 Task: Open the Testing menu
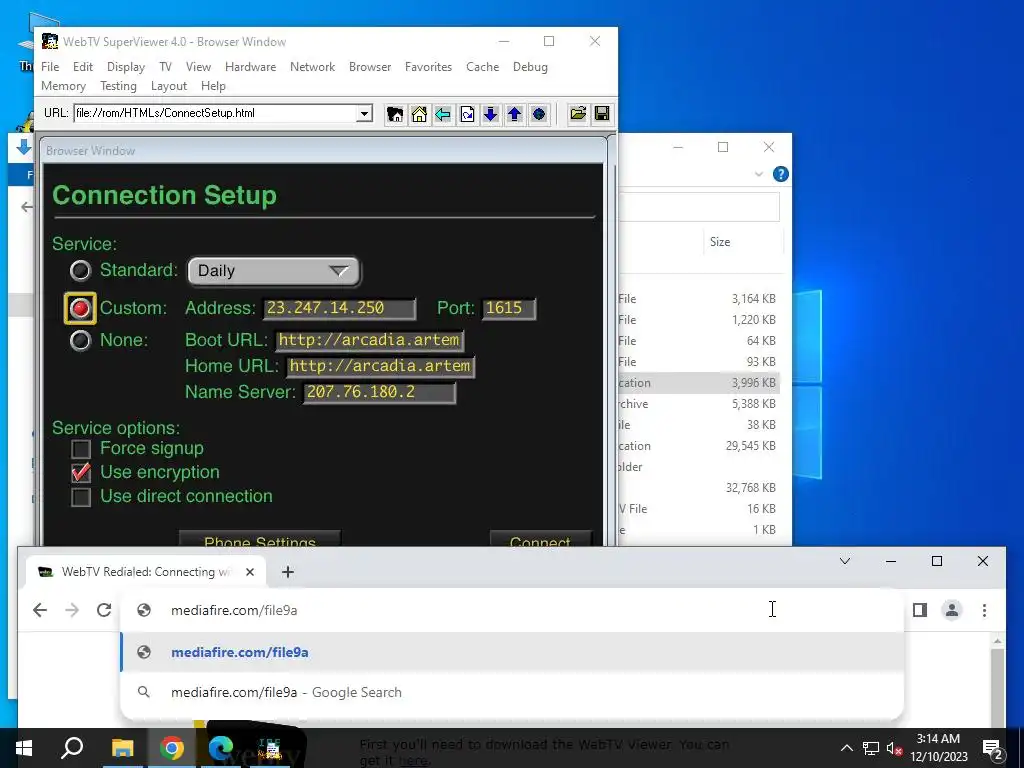click(x=118, y=86)
